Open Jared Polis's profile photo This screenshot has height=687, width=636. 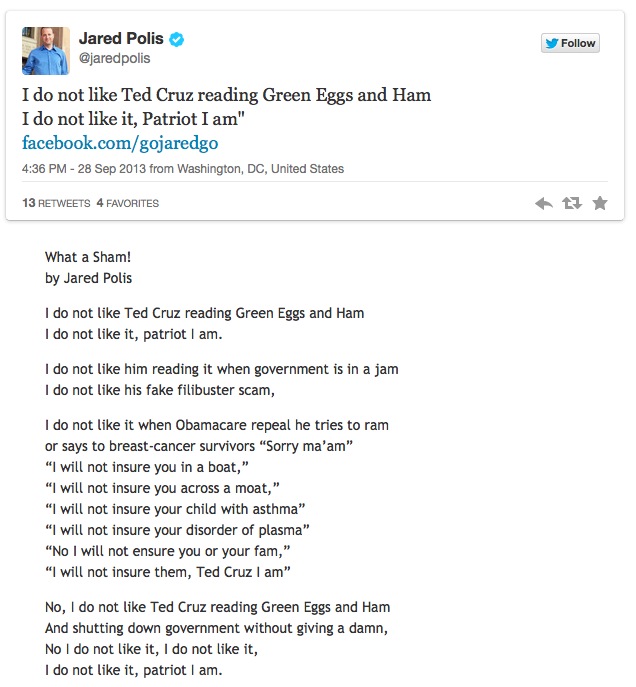click(46, 51)
